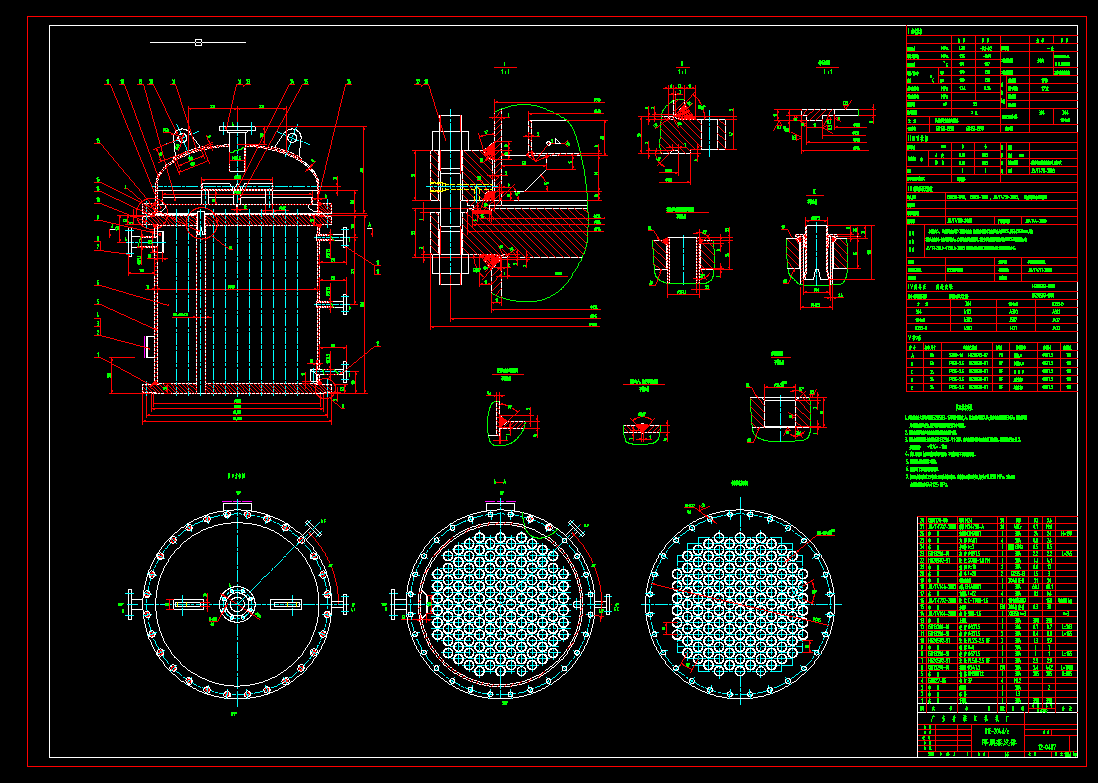Screen dimensions: 1098x783
Task: Select the design data table at top right
Action: click(992, 209)
